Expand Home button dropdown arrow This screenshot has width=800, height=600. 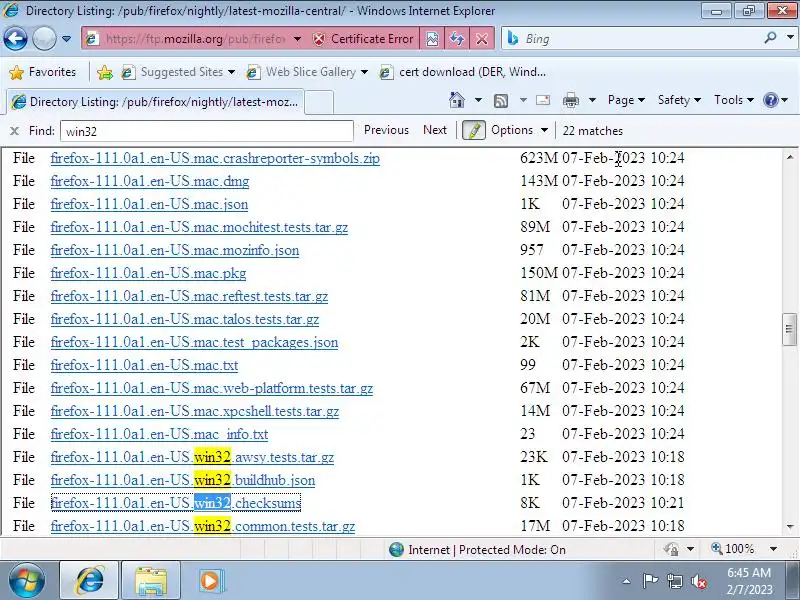478,100
